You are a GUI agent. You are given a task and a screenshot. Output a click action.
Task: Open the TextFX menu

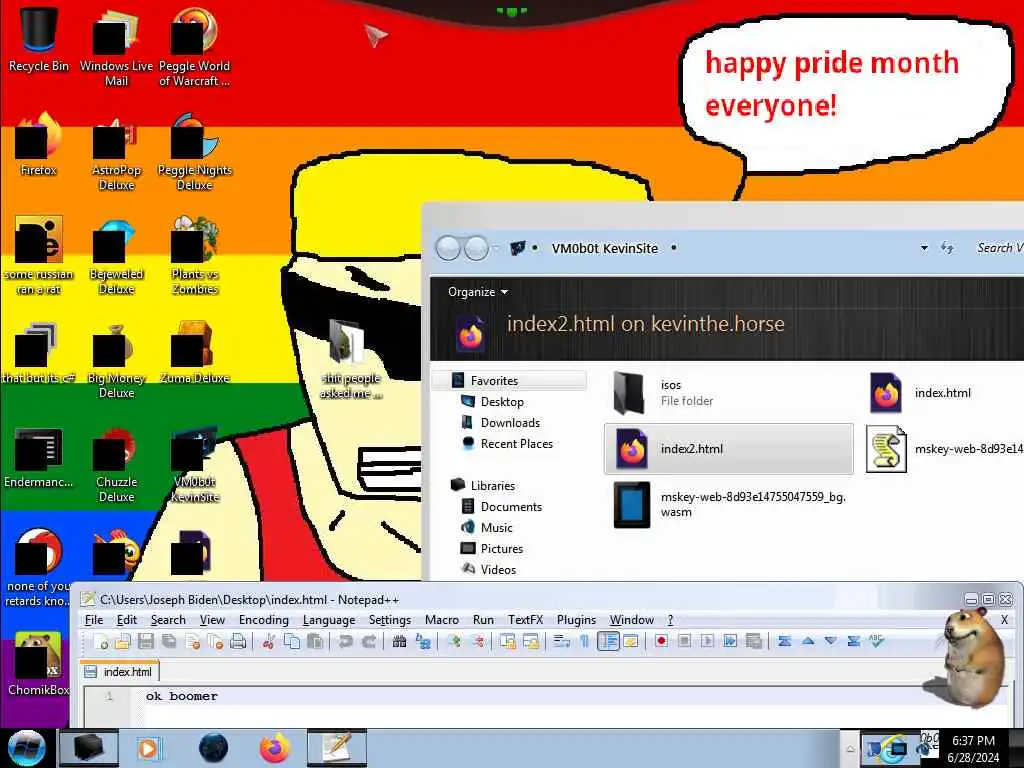(525, 620)
